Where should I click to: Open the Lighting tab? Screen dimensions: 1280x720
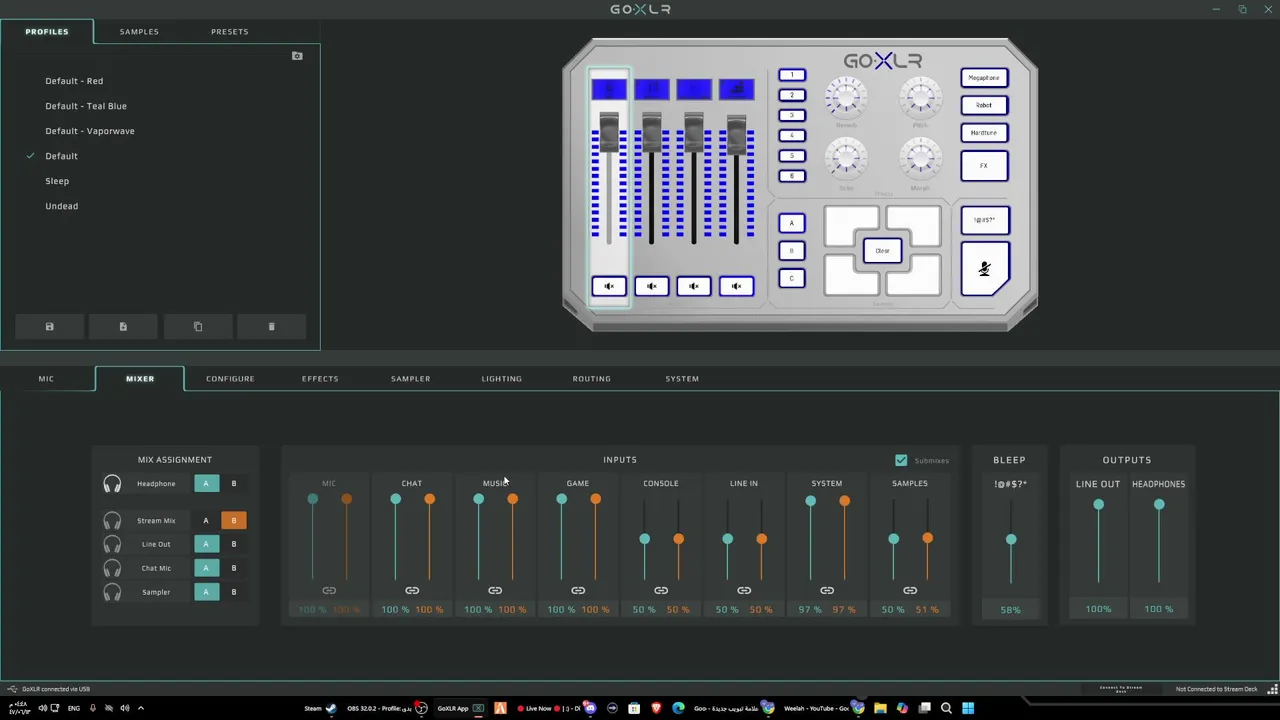point(501,379)
